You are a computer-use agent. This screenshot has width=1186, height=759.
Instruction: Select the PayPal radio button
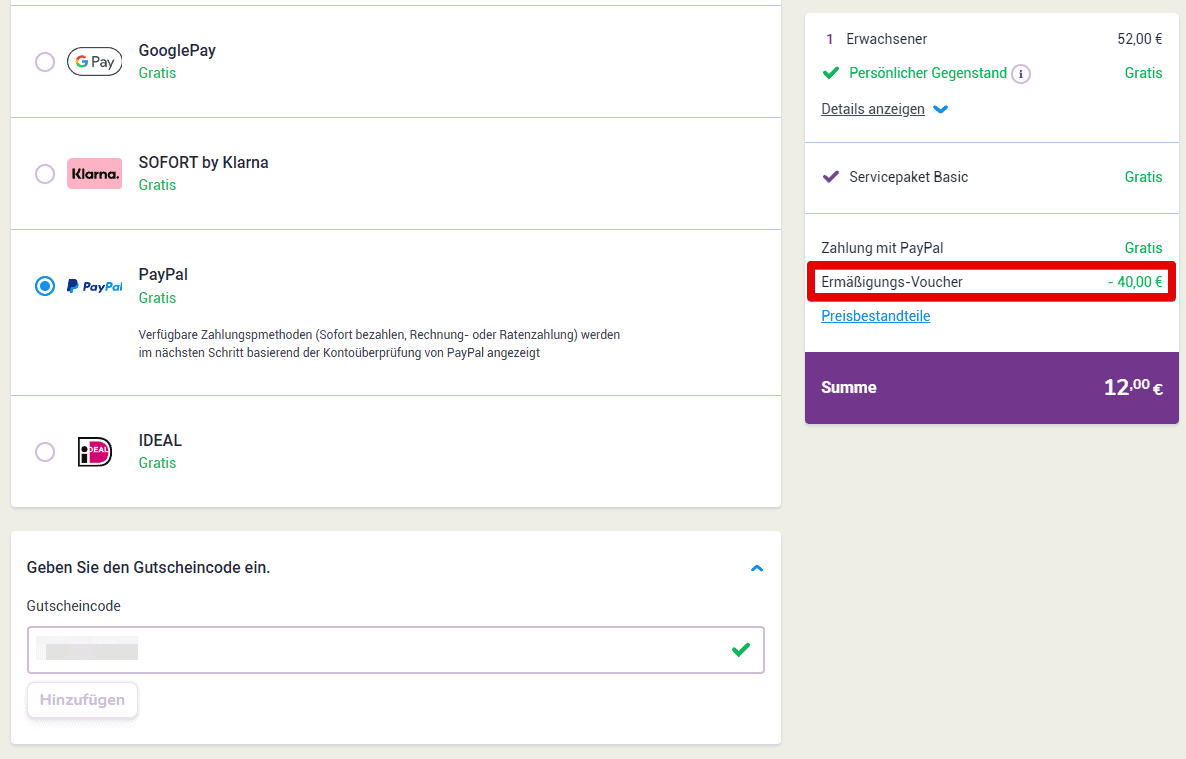click(x=45, y=286)
